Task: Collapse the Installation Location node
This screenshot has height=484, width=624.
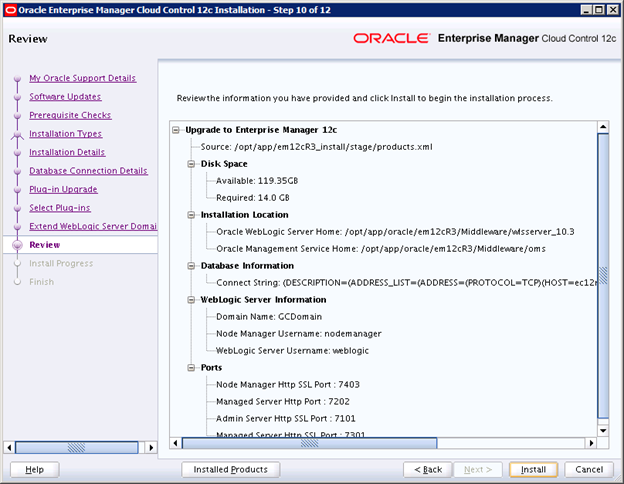Action: [x=191, y=215]
